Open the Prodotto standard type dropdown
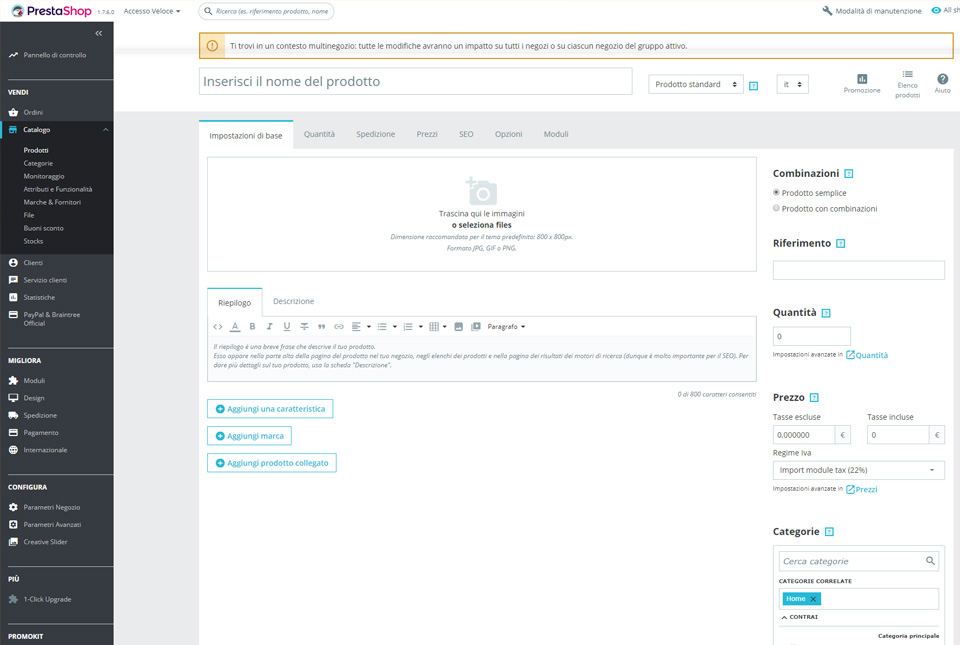Viewport: 960px width, 645px height. click(x=696, y=84)
